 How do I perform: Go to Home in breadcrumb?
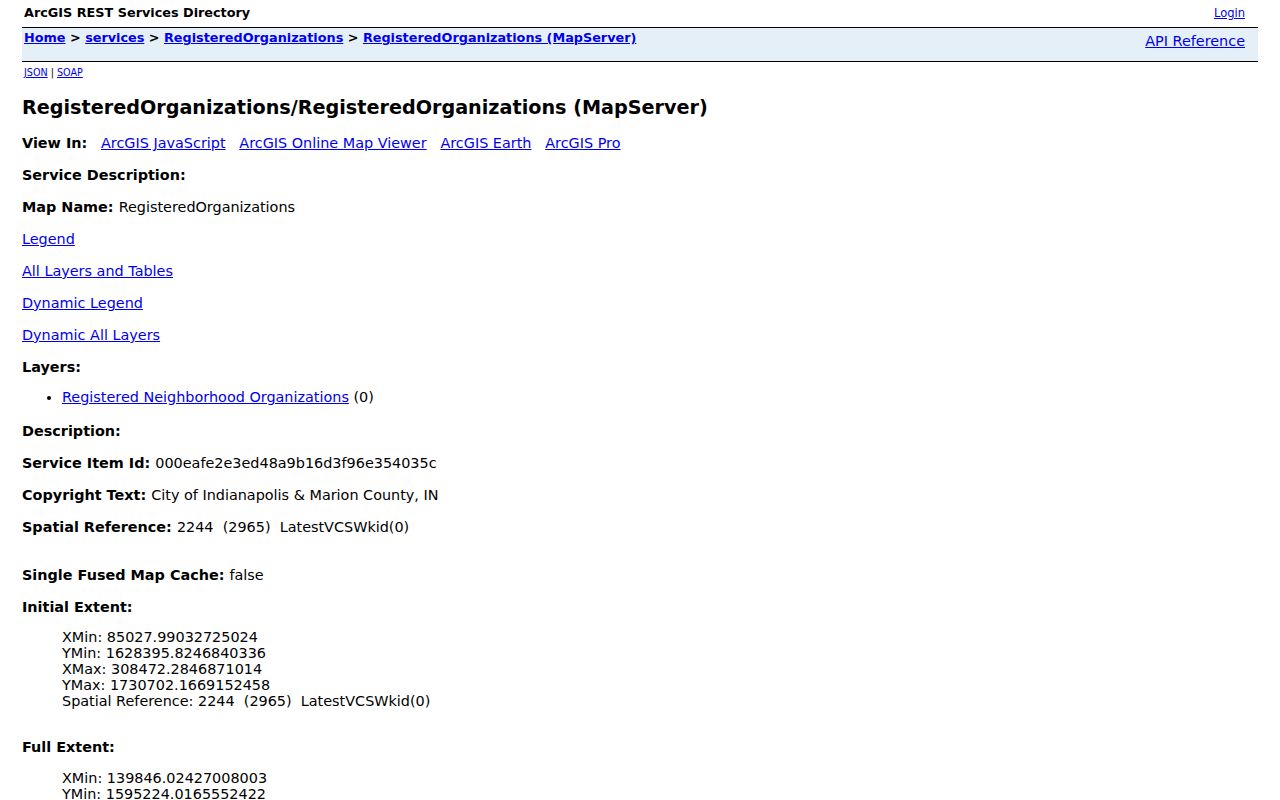(x=44, y=38)
